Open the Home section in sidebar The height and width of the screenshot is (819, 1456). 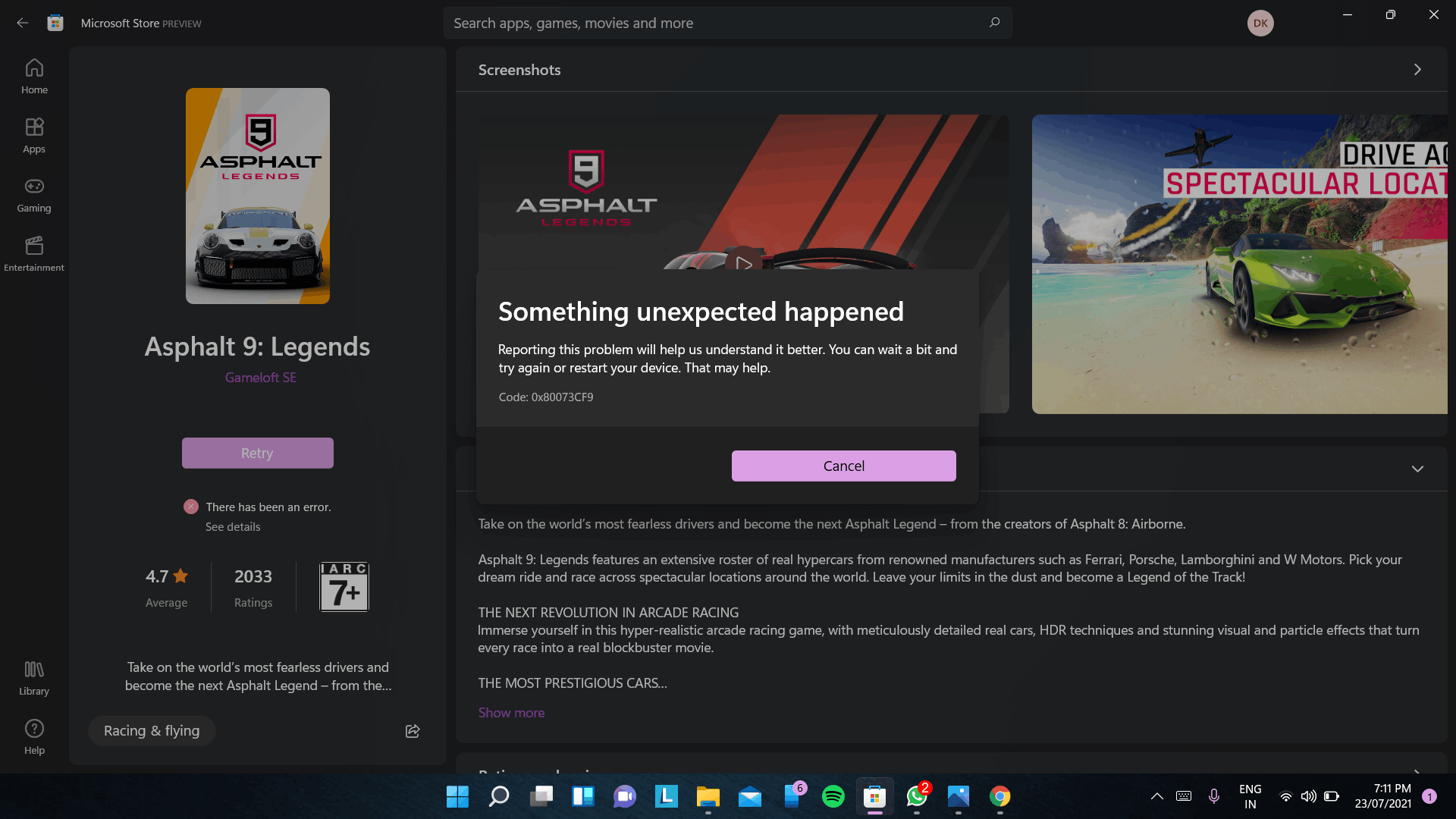pos(34,77)
